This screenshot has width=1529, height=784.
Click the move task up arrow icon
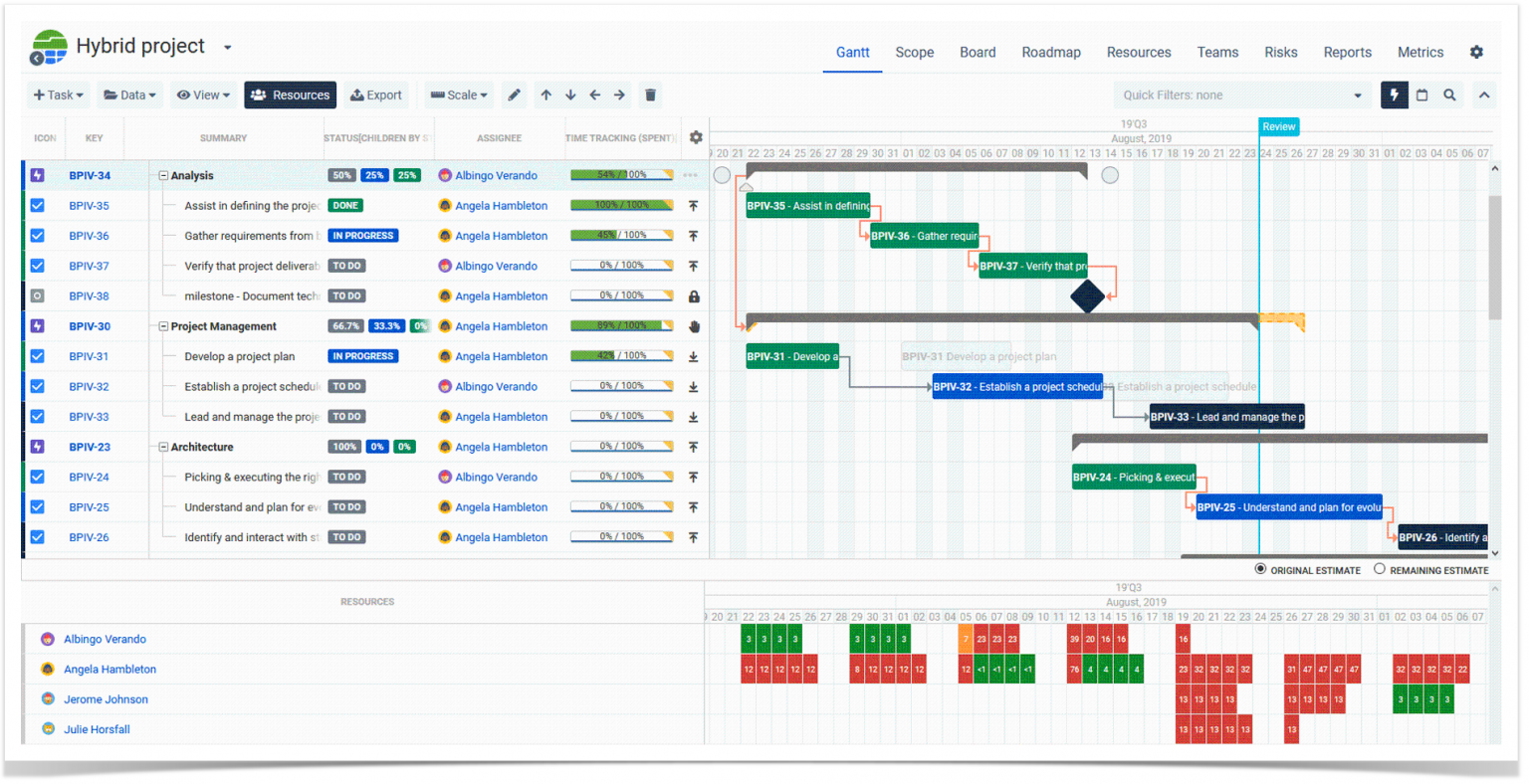[546, 95]
